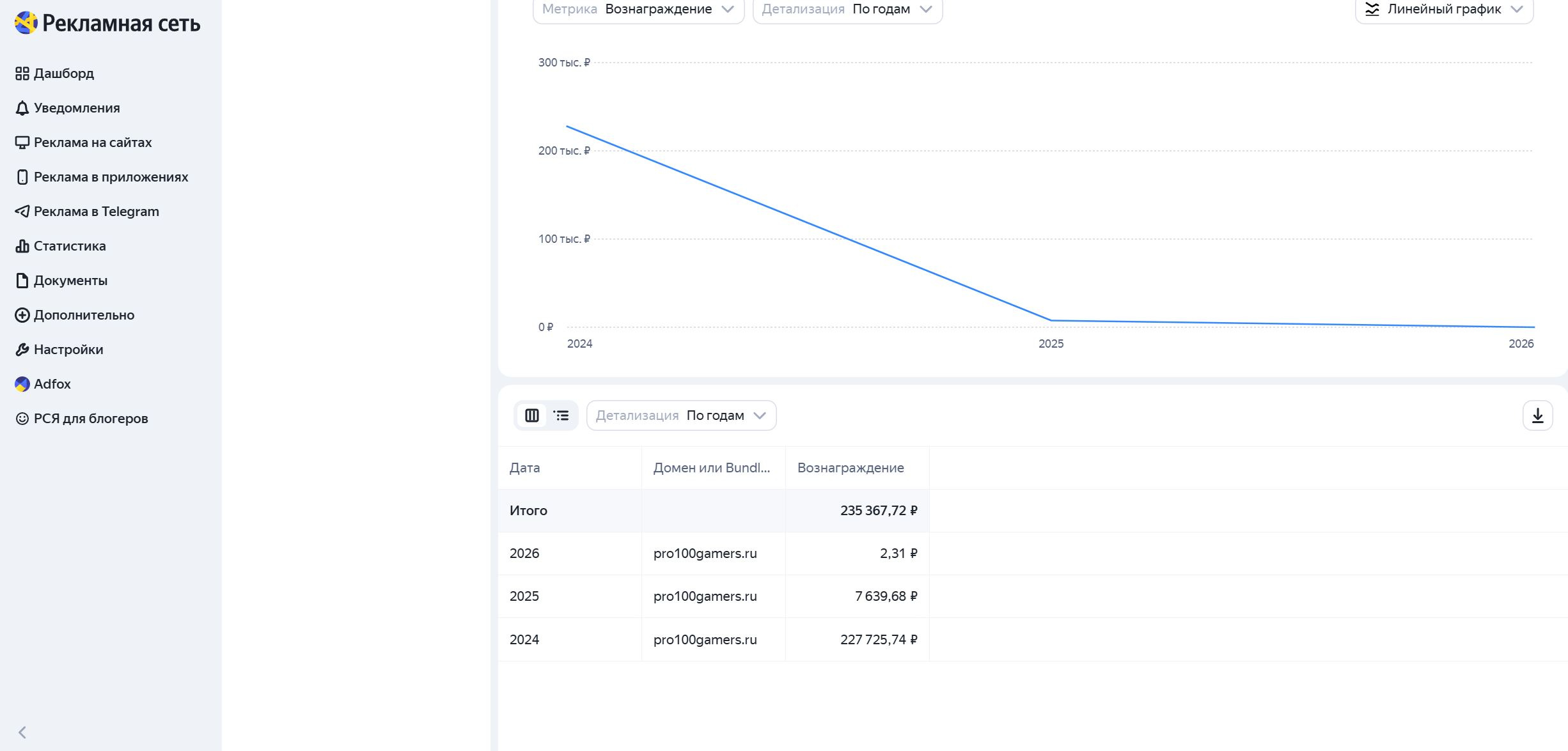Screen dimensions: 1568x751
Task: Click the Вознаграждение column header
Action: coord(851,468)
